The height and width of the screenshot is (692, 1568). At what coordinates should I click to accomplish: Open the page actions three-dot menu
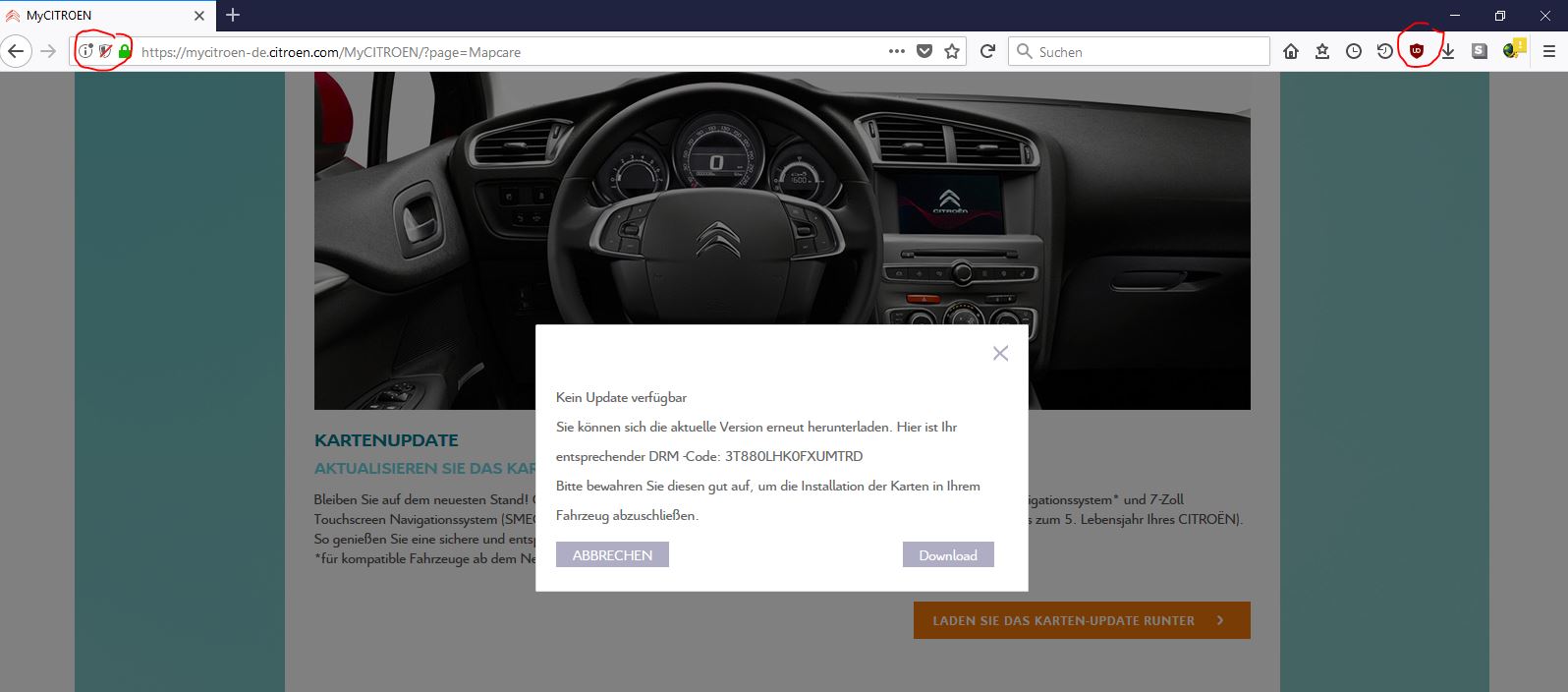896,51
